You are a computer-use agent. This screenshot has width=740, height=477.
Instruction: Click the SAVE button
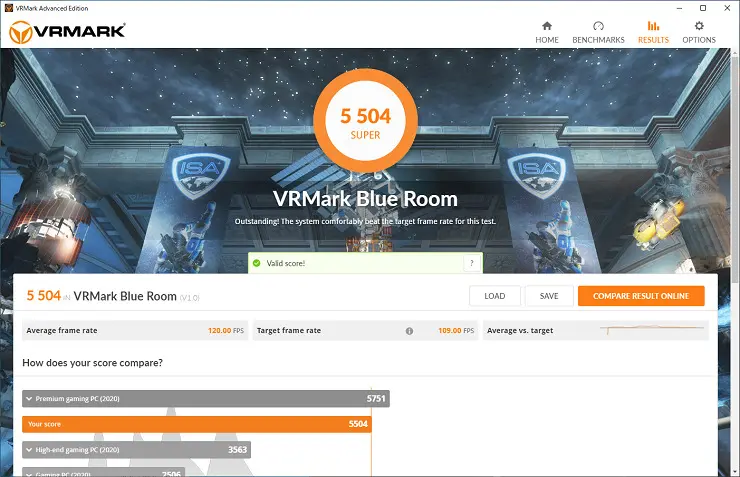click(549, 296)
